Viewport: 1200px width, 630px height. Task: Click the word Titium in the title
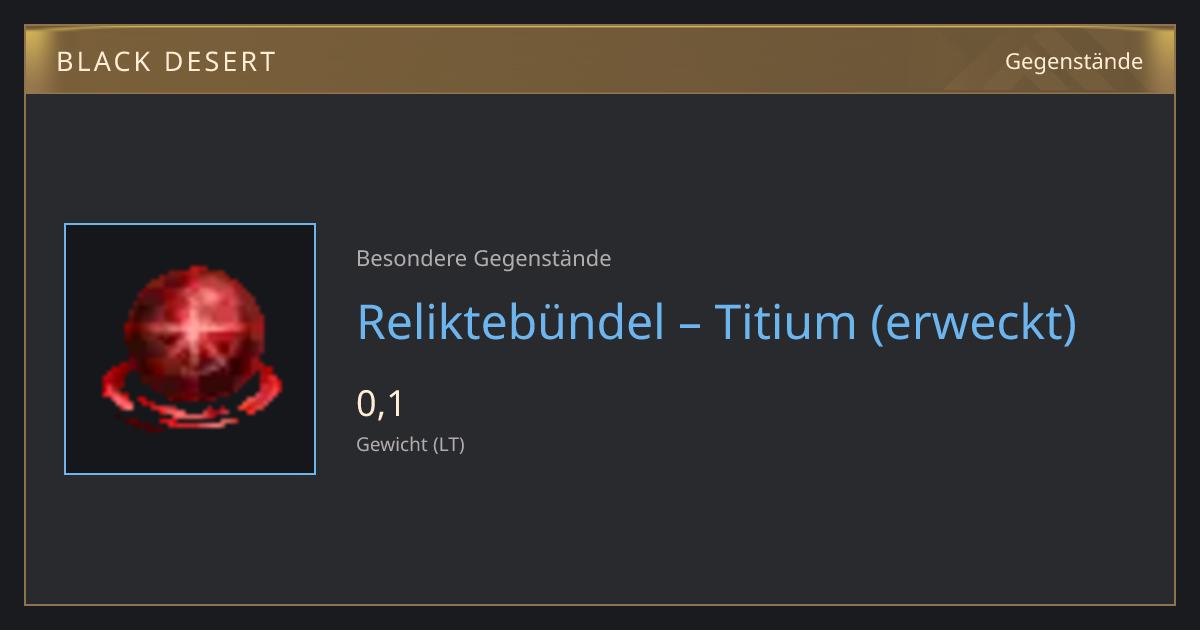786,322
